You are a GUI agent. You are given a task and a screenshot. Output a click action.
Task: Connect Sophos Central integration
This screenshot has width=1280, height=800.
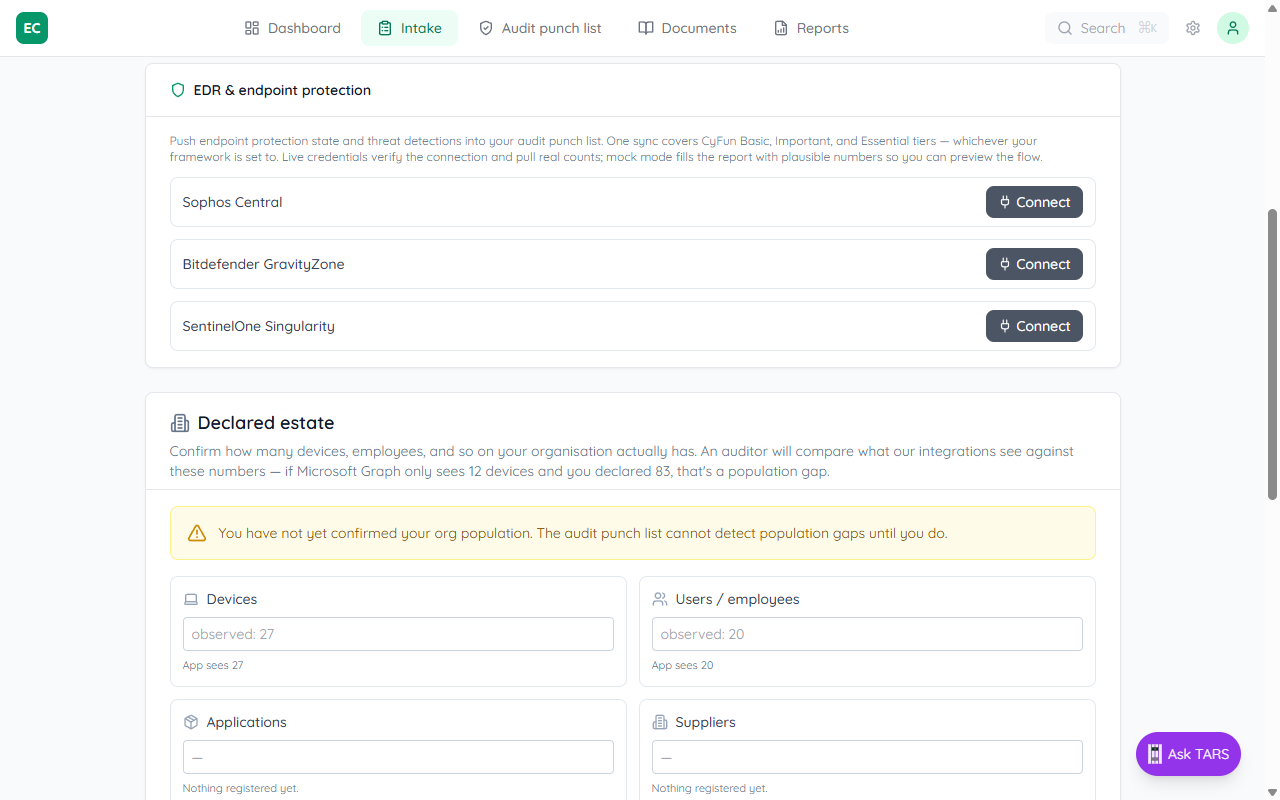(x=1034, y=202)
